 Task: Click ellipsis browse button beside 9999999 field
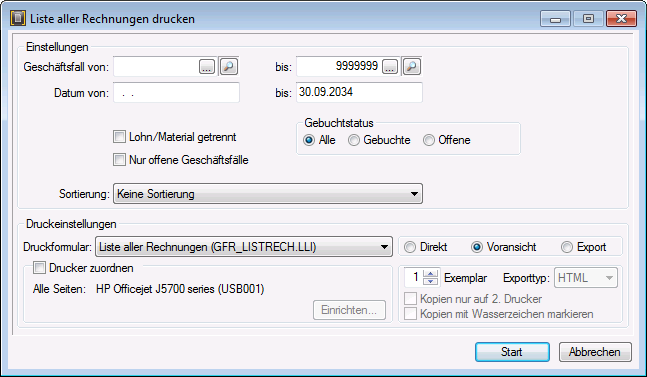(x=390, y=66)
